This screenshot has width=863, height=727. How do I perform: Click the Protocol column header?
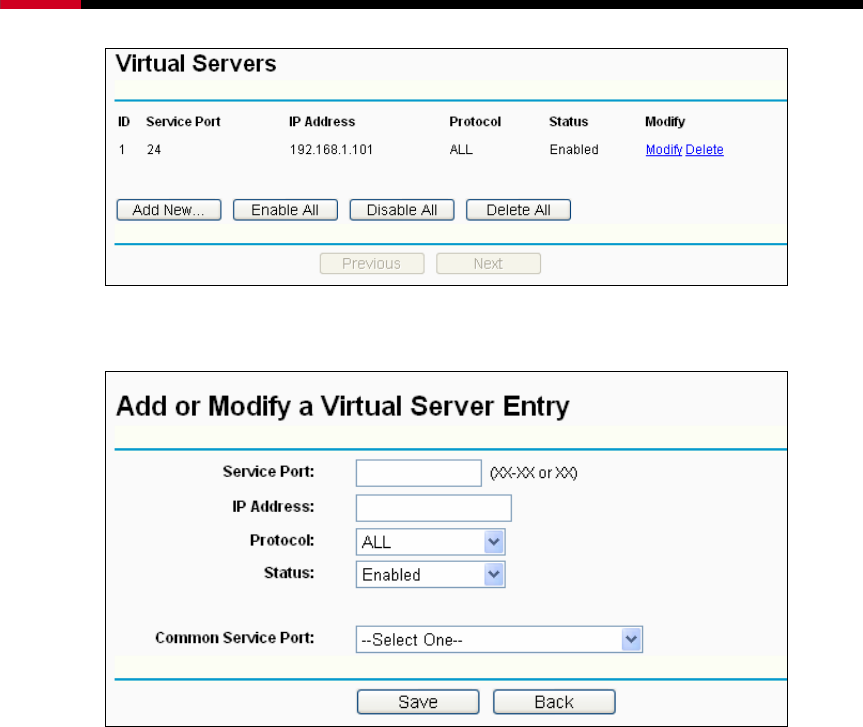[475, 122]
